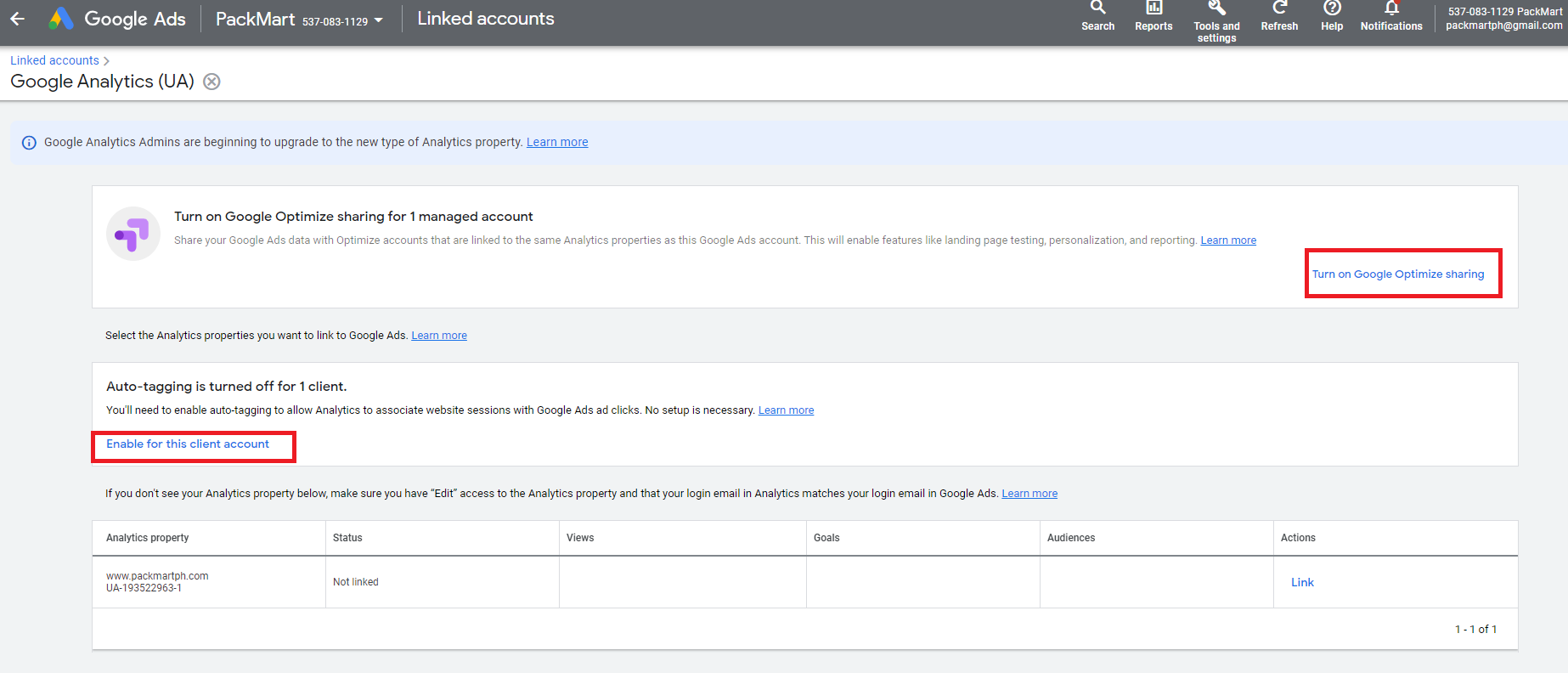The width and height of the screenshot is (1568, 673).
Task: Click the Actions column header
Action: (1298, 538)
